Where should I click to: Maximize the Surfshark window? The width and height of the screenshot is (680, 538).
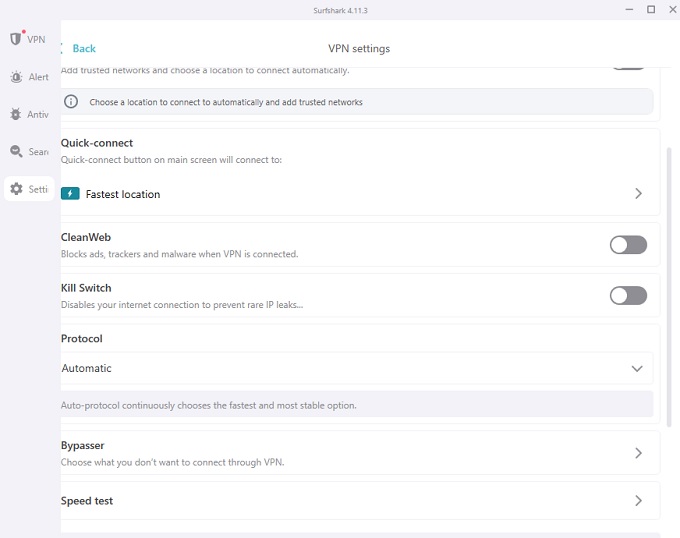tap(651, 10)
